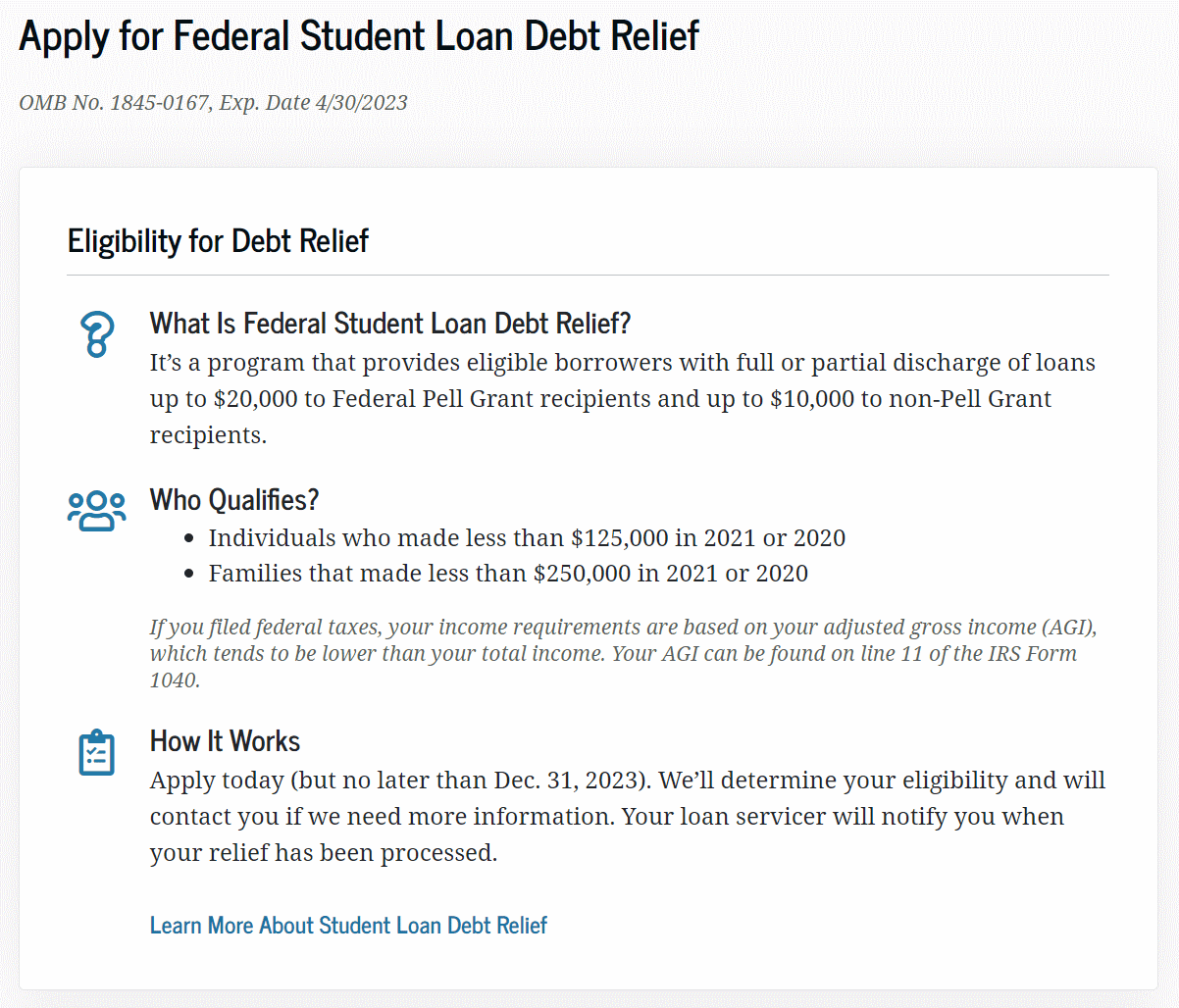Click the How It Works heading
Viewport: 1179px width, 1008px height.
[x=225, y=741]
